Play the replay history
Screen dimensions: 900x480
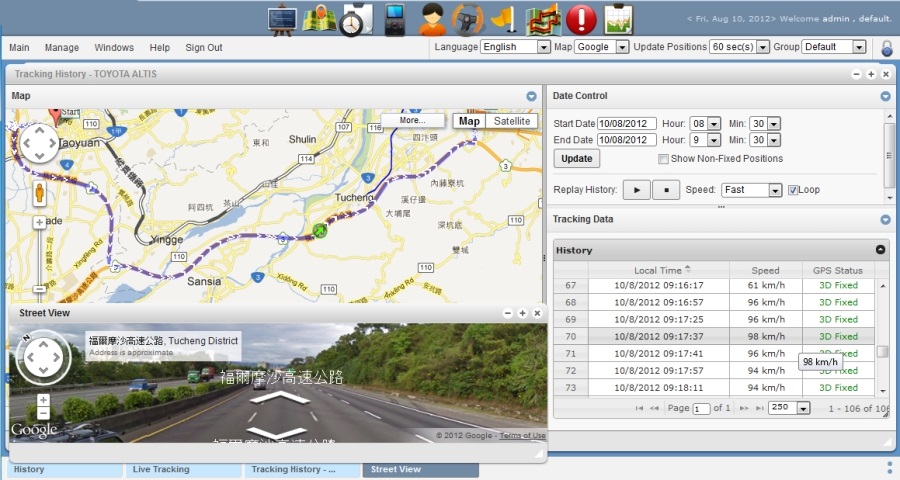[636, 190]
